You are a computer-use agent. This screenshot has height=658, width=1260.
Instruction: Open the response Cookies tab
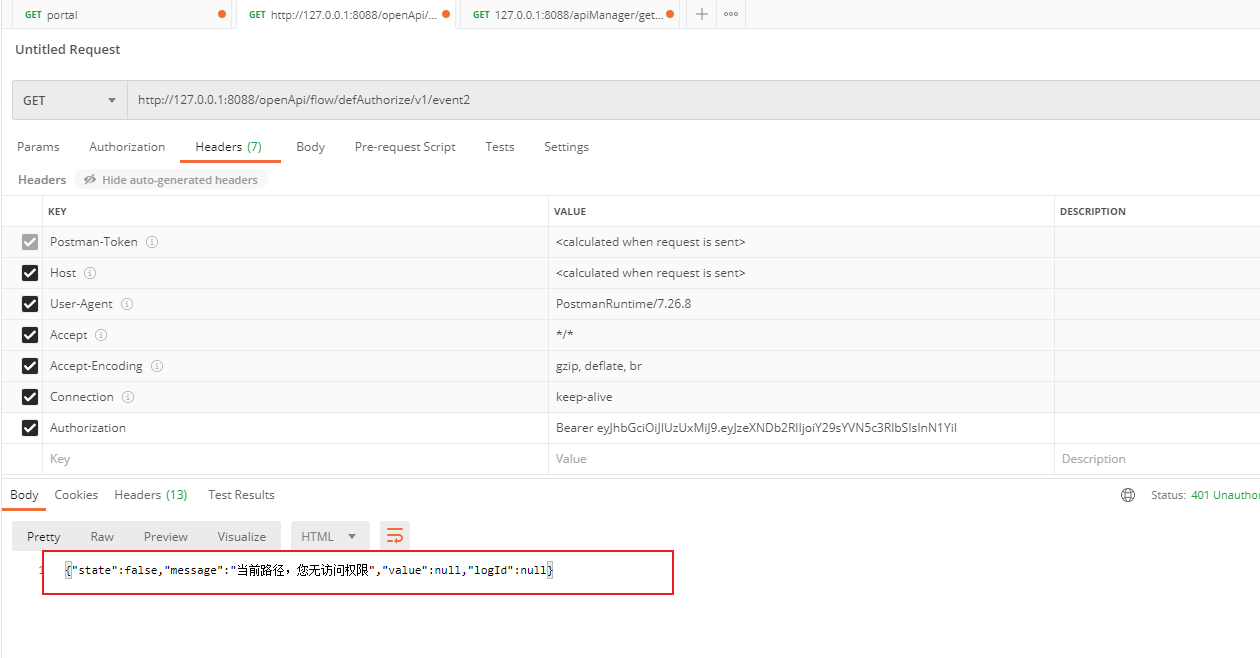76,495
